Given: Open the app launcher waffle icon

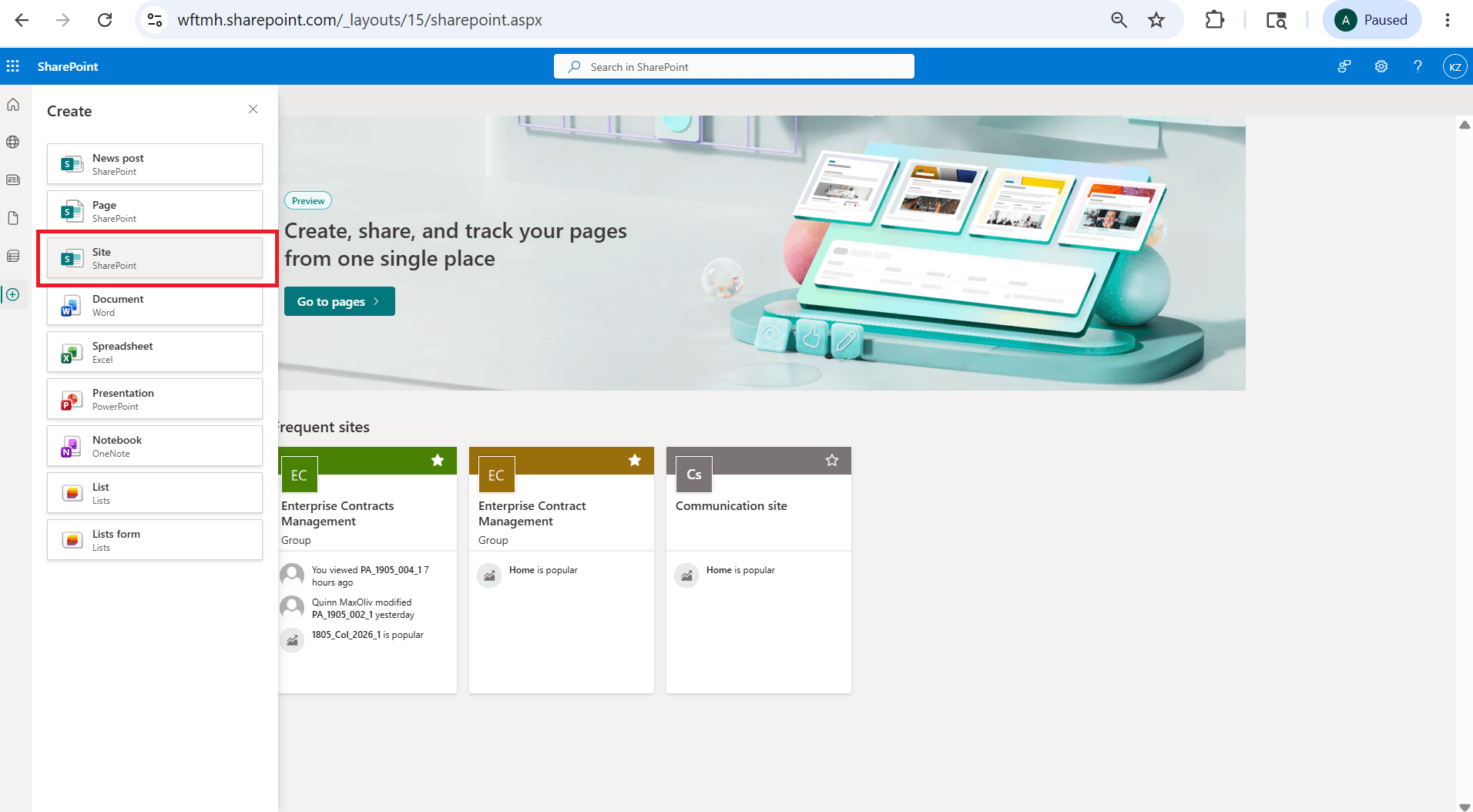Looking at the screenshot, I should click(x=13, y=66).
